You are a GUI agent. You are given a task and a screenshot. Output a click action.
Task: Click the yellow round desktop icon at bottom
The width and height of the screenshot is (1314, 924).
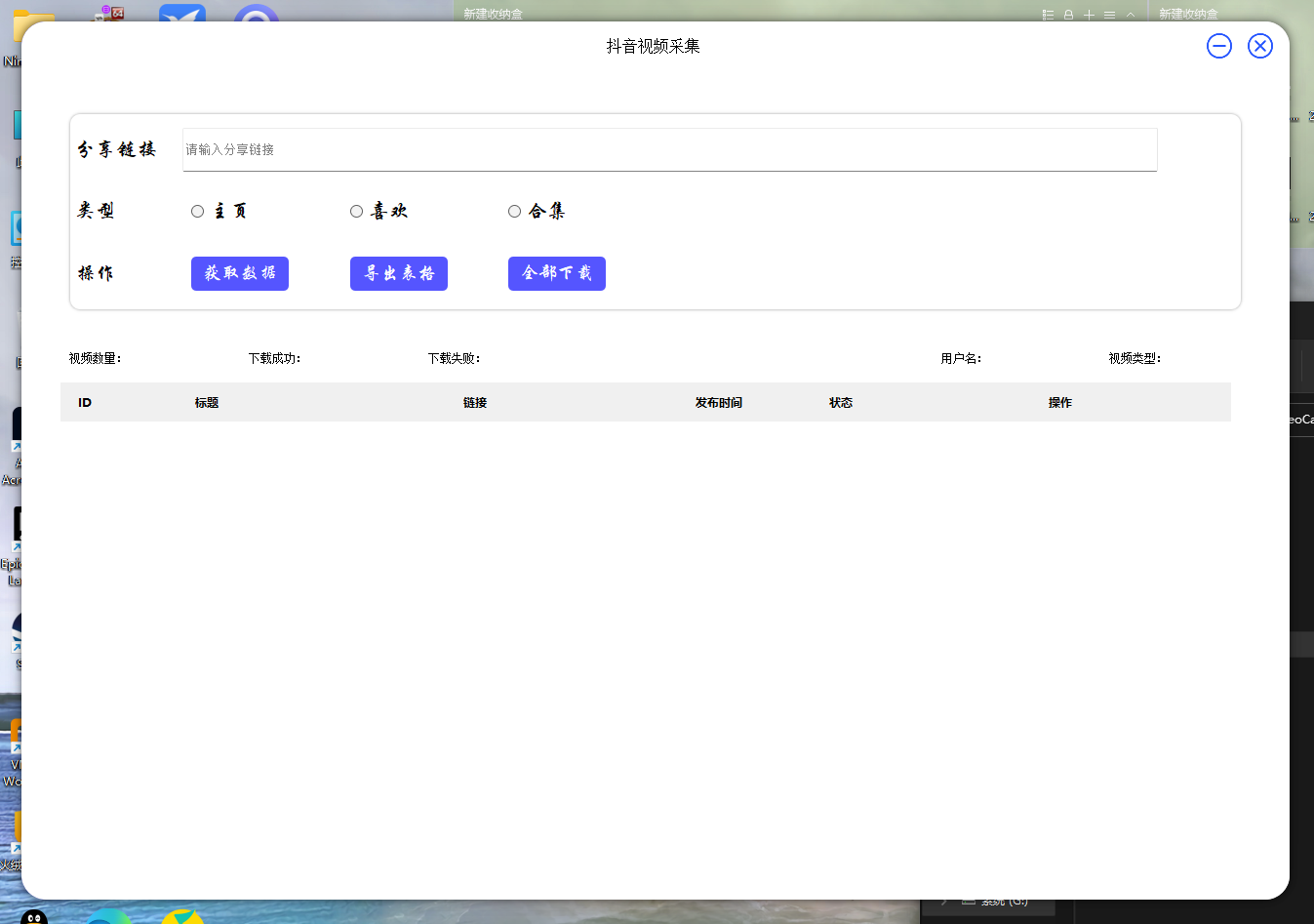click(x=182, y=916)
